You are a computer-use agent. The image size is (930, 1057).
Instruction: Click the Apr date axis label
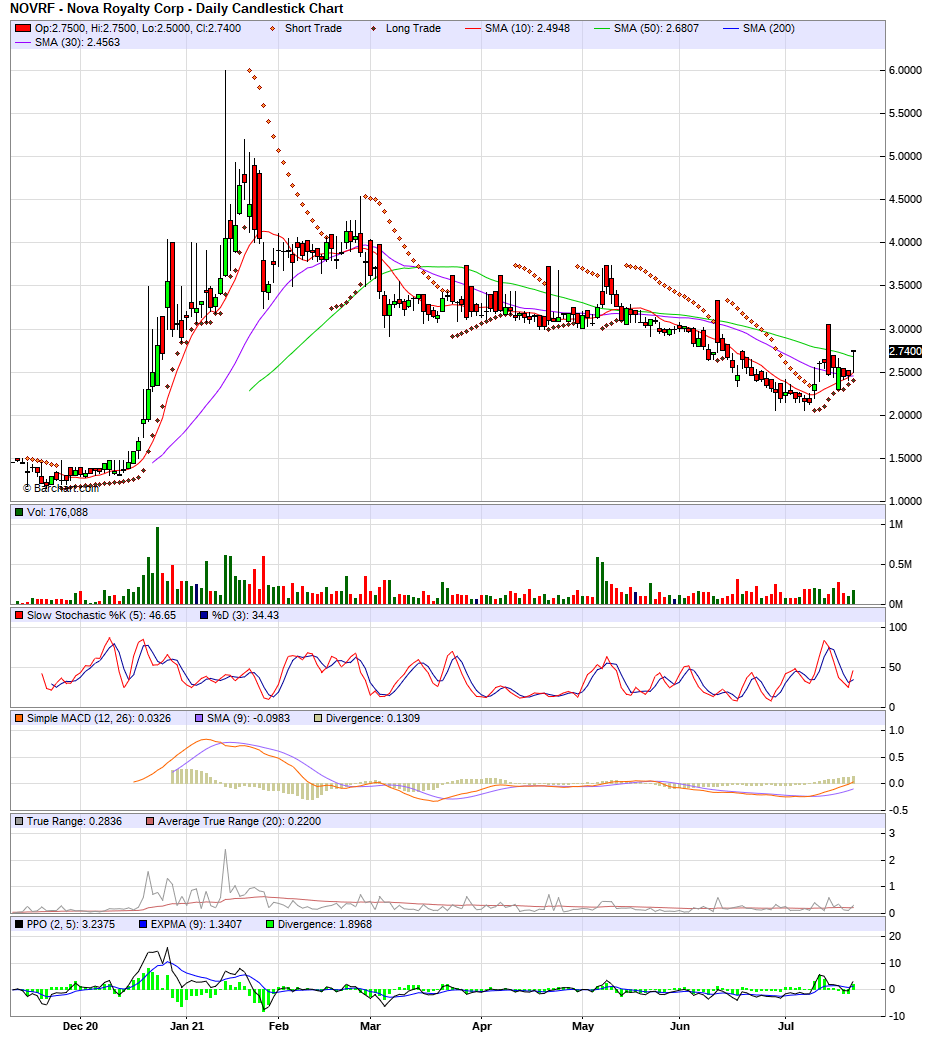pos(482,1027)
